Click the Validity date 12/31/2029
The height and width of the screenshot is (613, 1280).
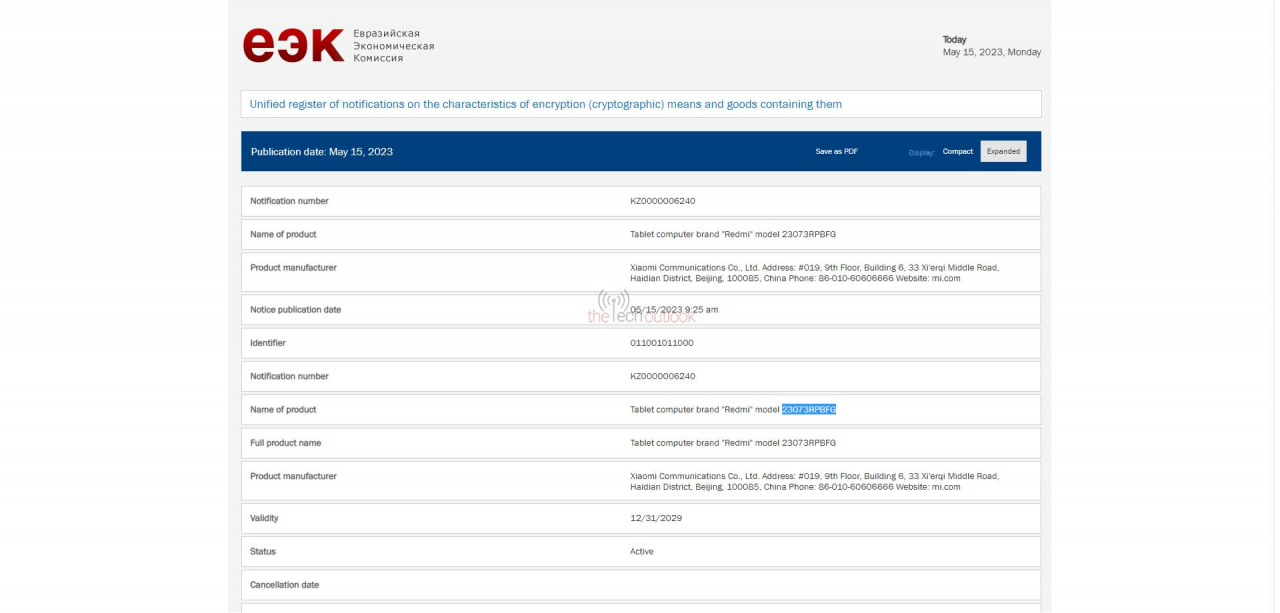656,518
